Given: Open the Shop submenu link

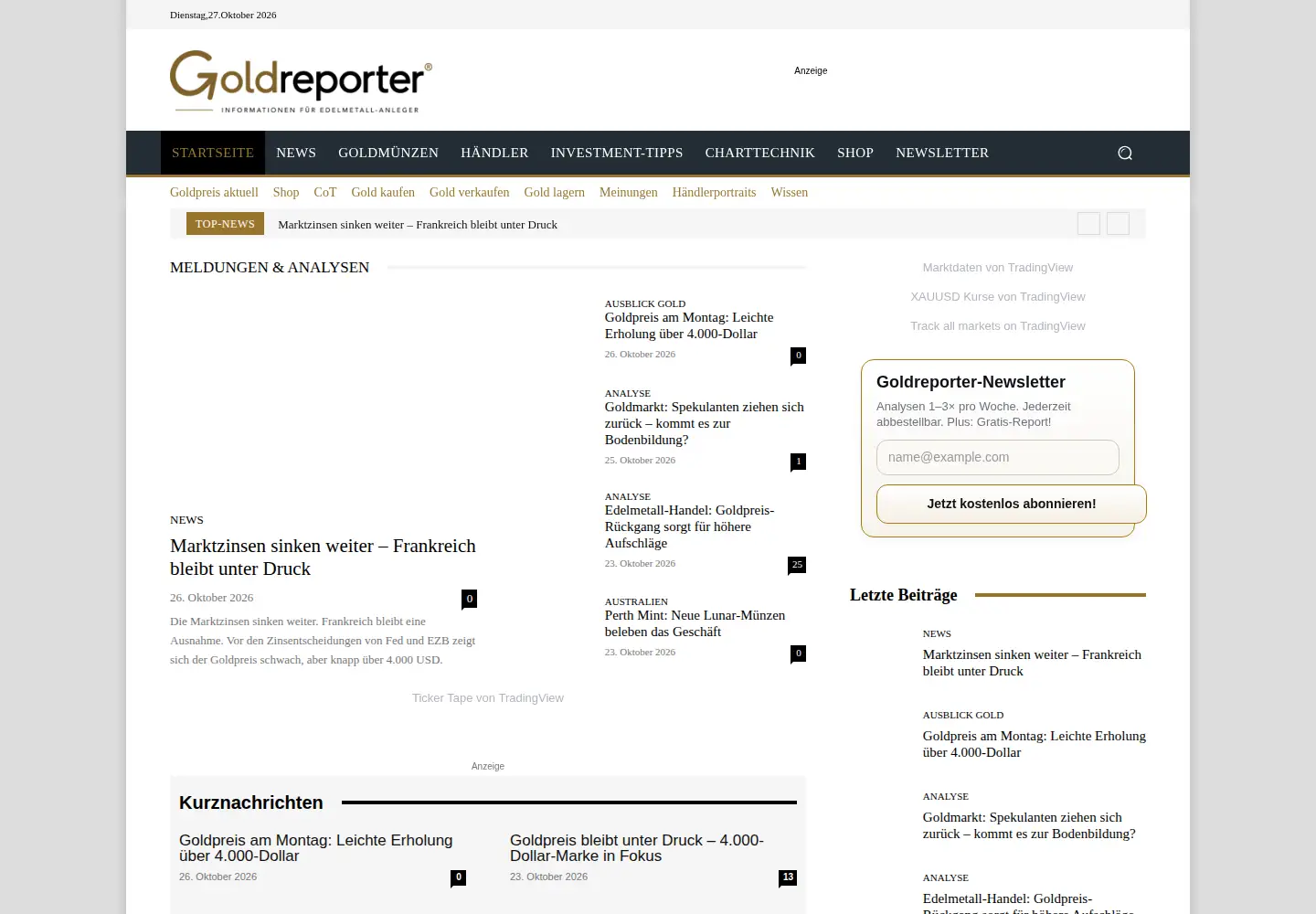Looking at the screenshot, I should click(286, 193).
